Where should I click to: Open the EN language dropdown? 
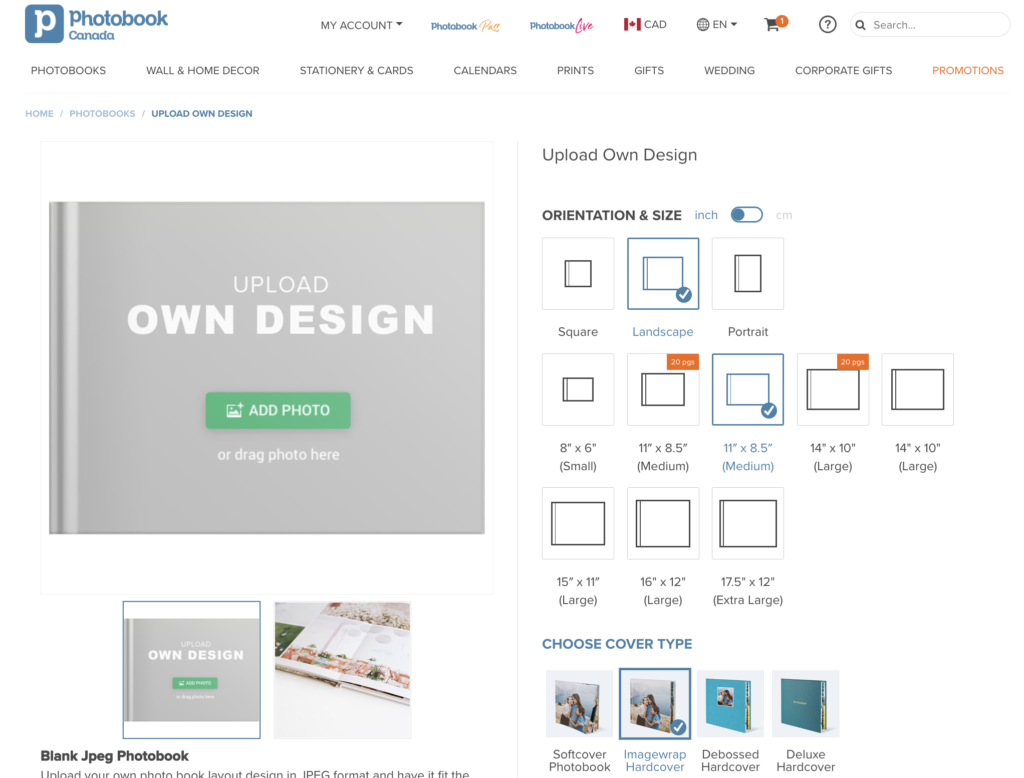point(716,25)
